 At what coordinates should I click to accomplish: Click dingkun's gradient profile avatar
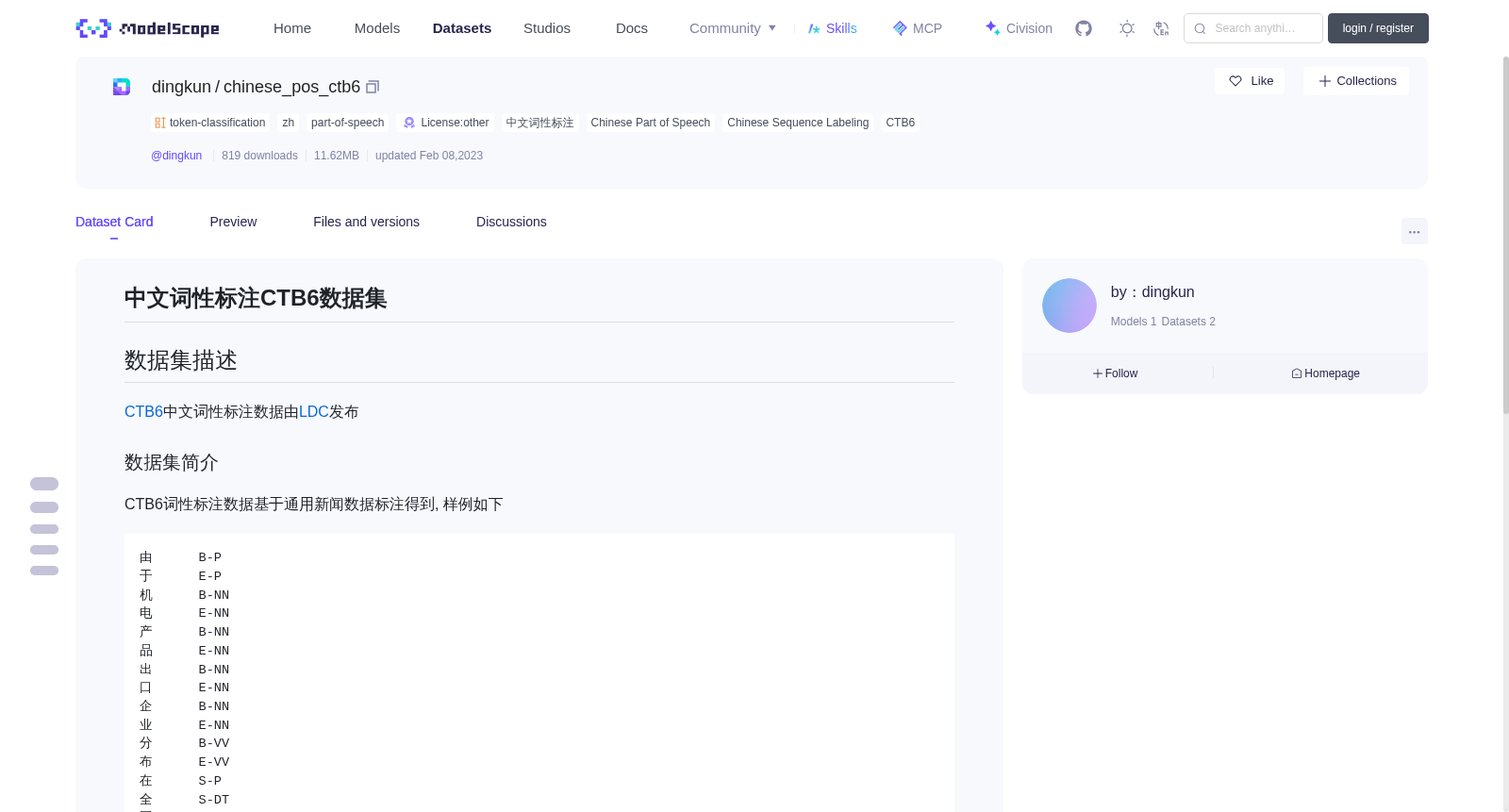click(1070, 306)
